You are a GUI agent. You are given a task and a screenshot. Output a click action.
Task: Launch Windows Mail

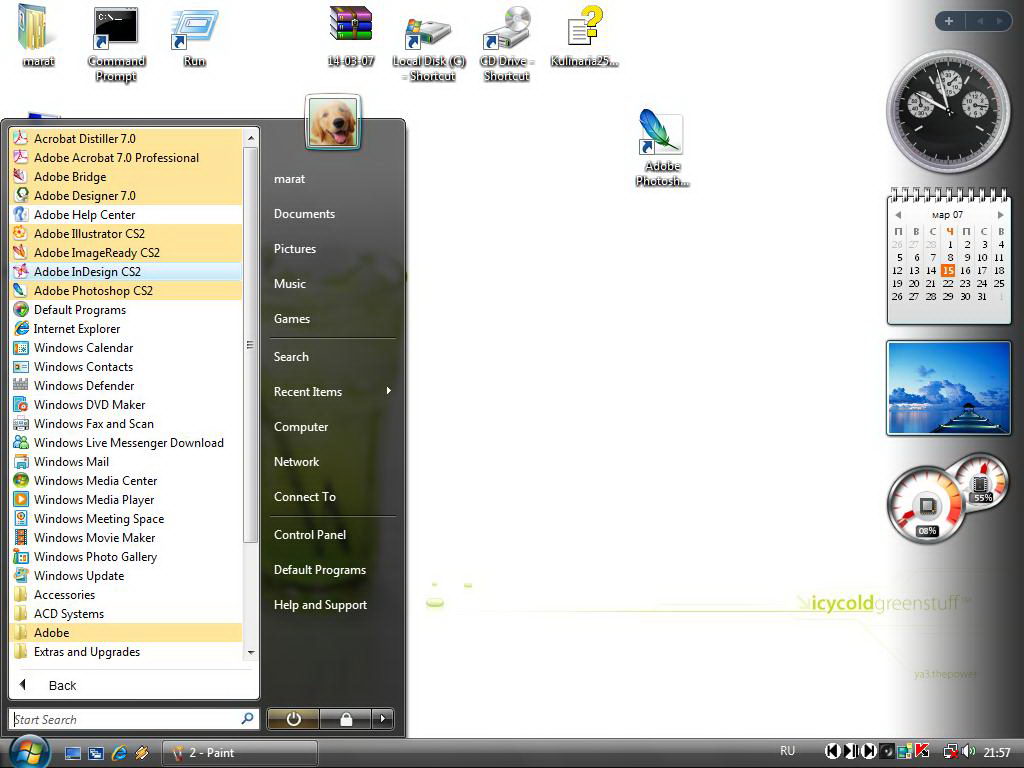pos(127,461)
